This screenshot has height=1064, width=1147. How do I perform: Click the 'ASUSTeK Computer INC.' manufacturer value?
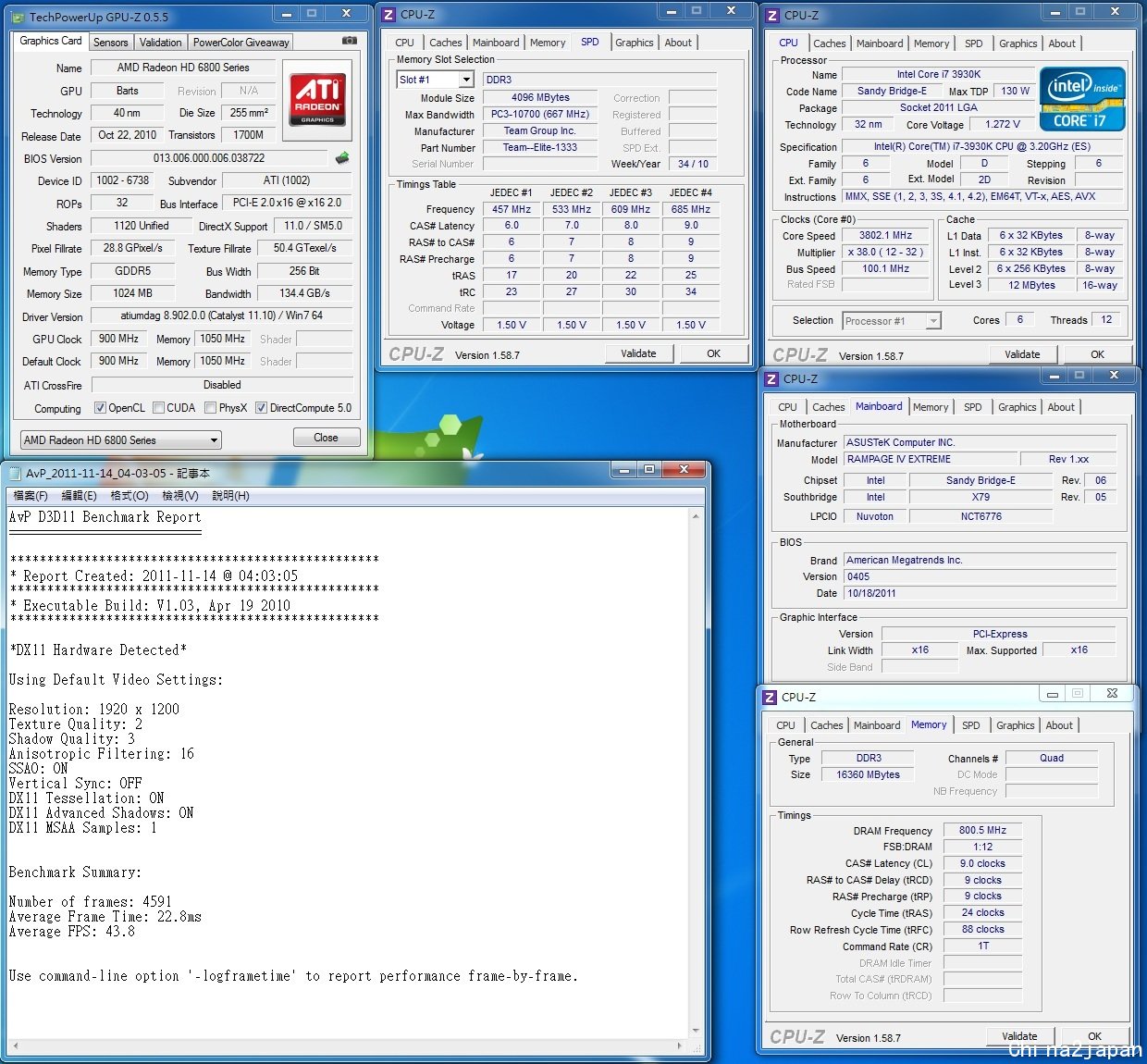point(980,442)
